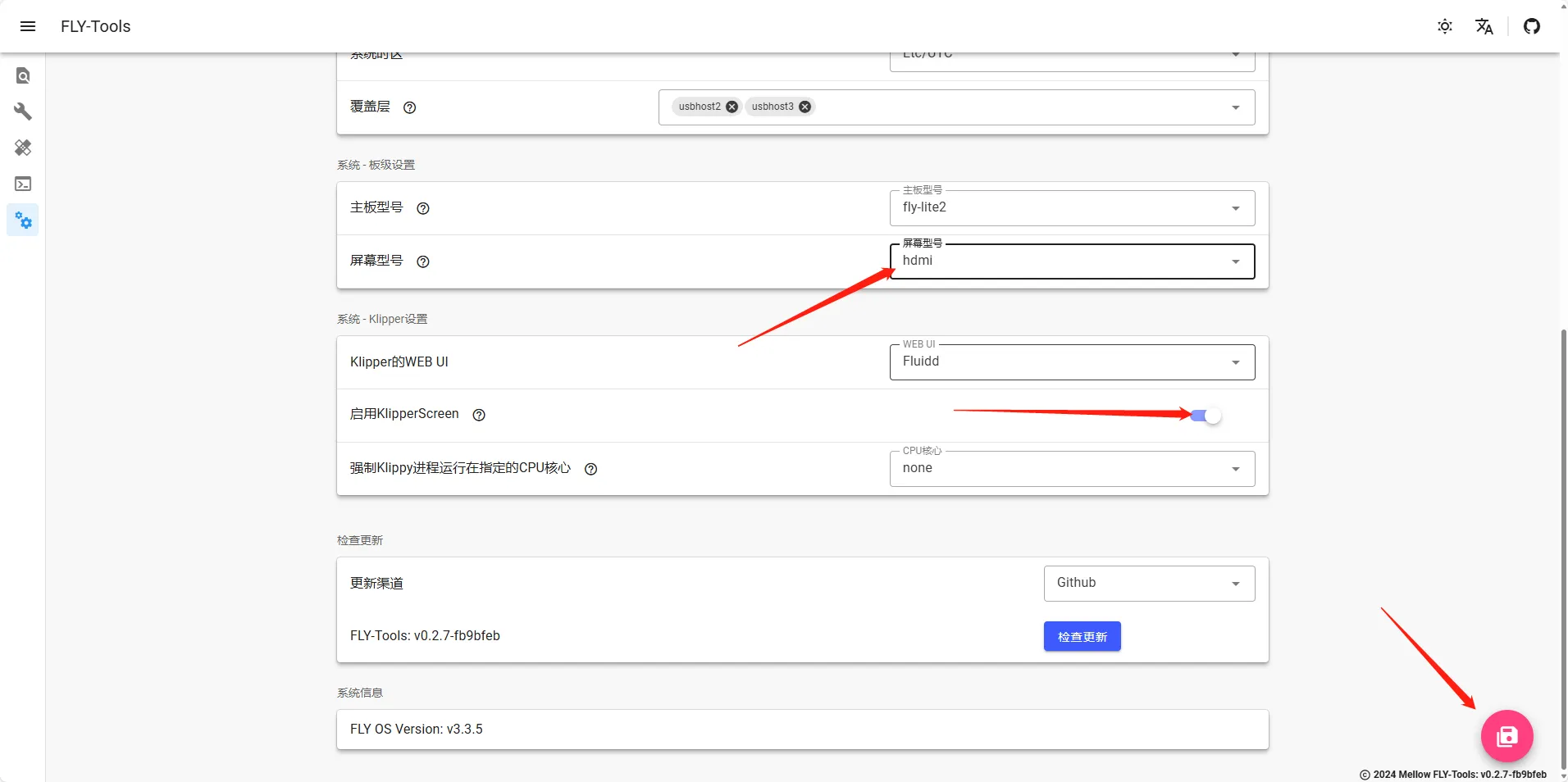The height and width of the screenshot is (782, 1568).
Task: Expand the 主板型号 fly-lite2 dropdown
Action: (1072, 208)
